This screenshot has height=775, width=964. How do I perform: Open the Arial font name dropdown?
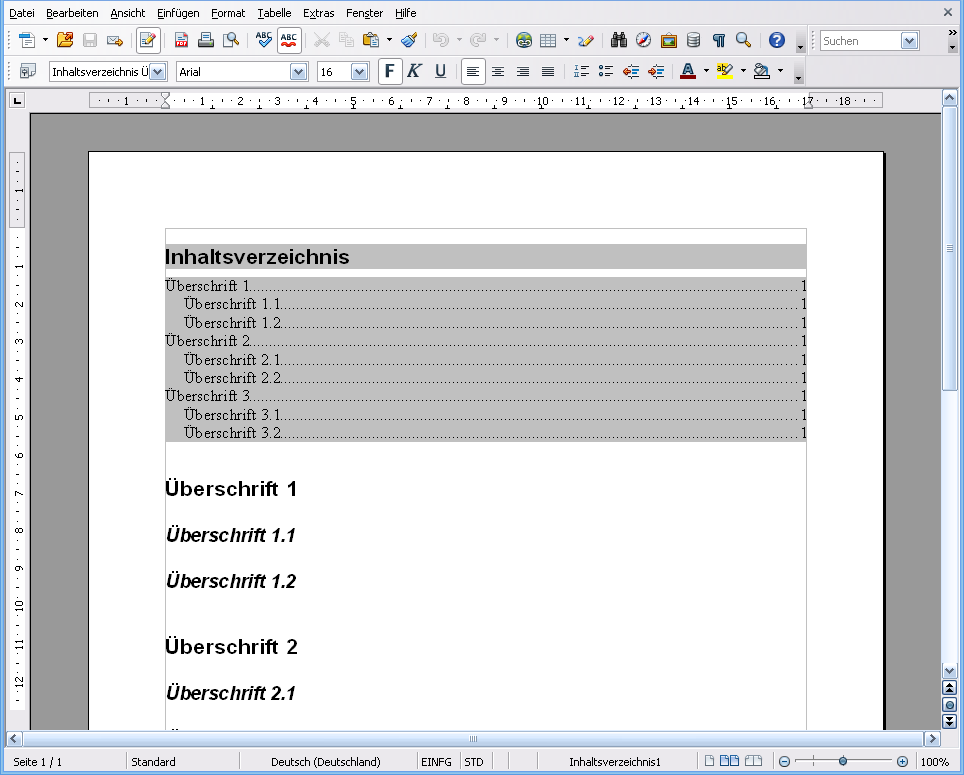tap(300, 71)
